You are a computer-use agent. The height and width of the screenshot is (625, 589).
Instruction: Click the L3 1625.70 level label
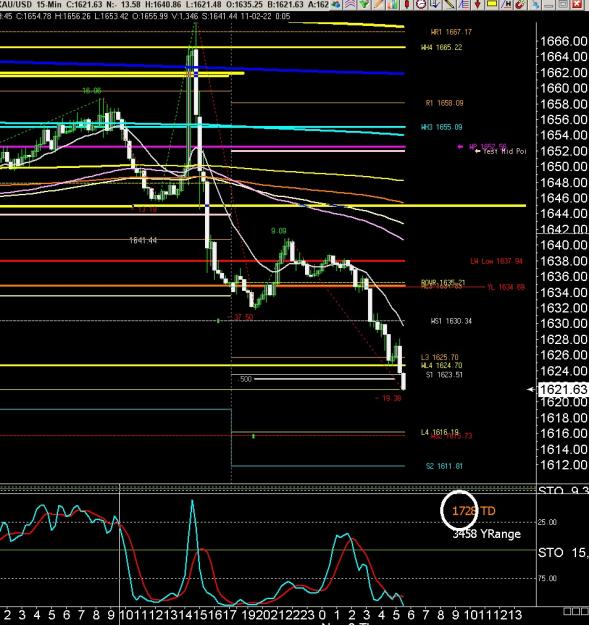[440, 357]
